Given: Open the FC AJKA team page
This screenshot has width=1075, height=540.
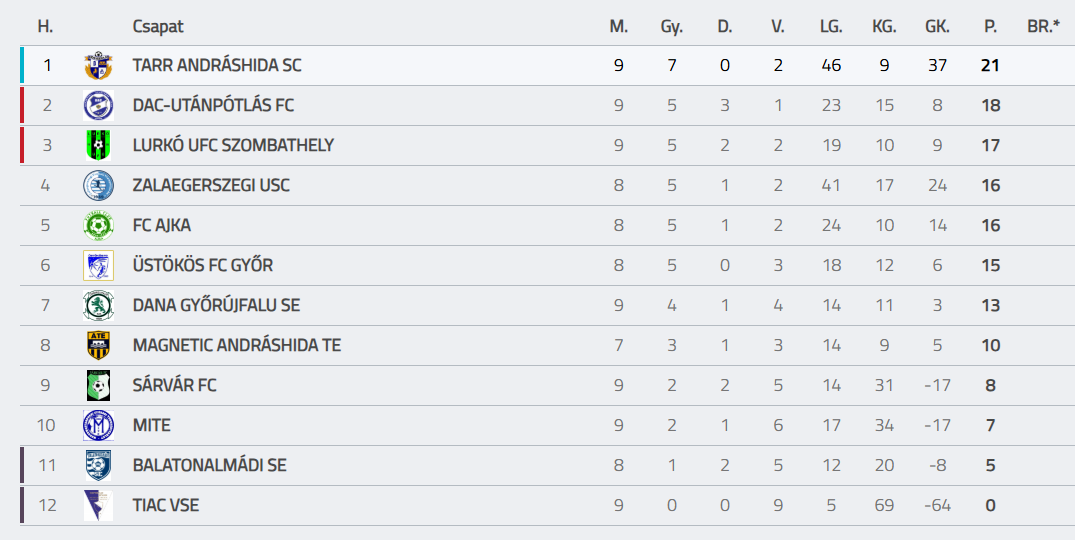Looking at the screenshot, I should (162, 226).
